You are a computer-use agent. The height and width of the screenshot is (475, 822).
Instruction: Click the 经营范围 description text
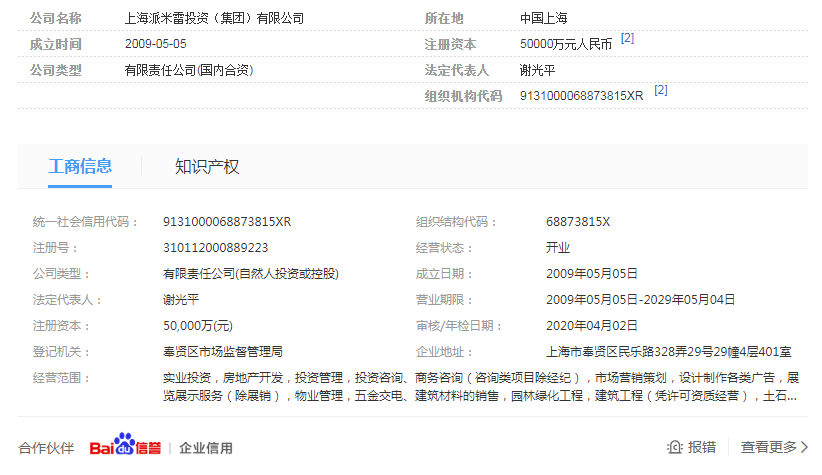pyautogui.click(x=480, y=387)
